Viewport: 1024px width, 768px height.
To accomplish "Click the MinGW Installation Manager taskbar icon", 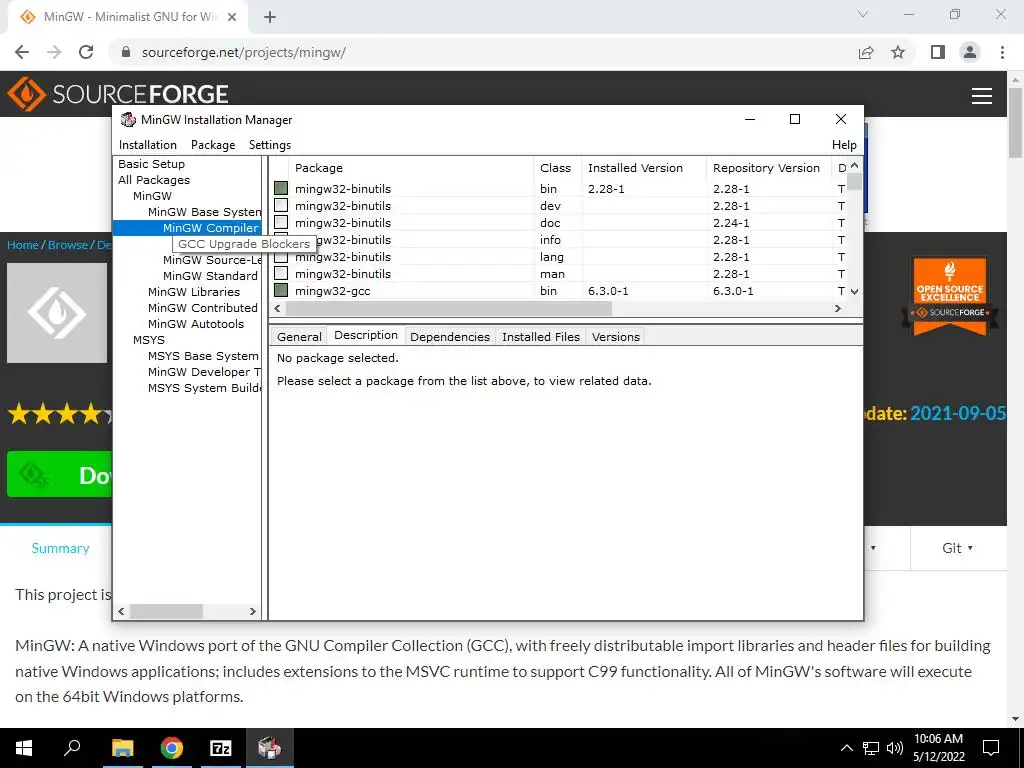I will pos(269,748).
